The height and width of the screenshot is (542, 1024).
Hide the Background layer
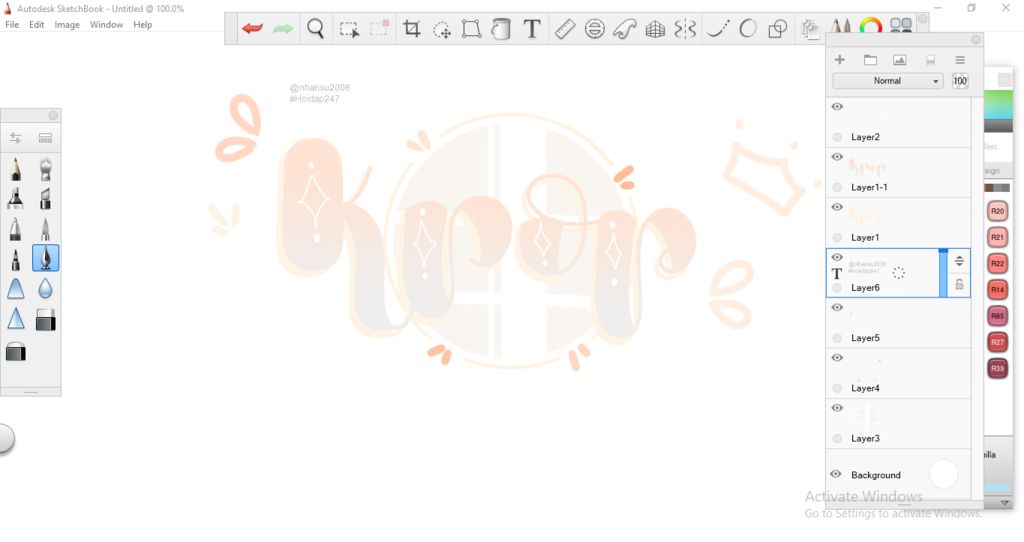(x=836, y=474)
